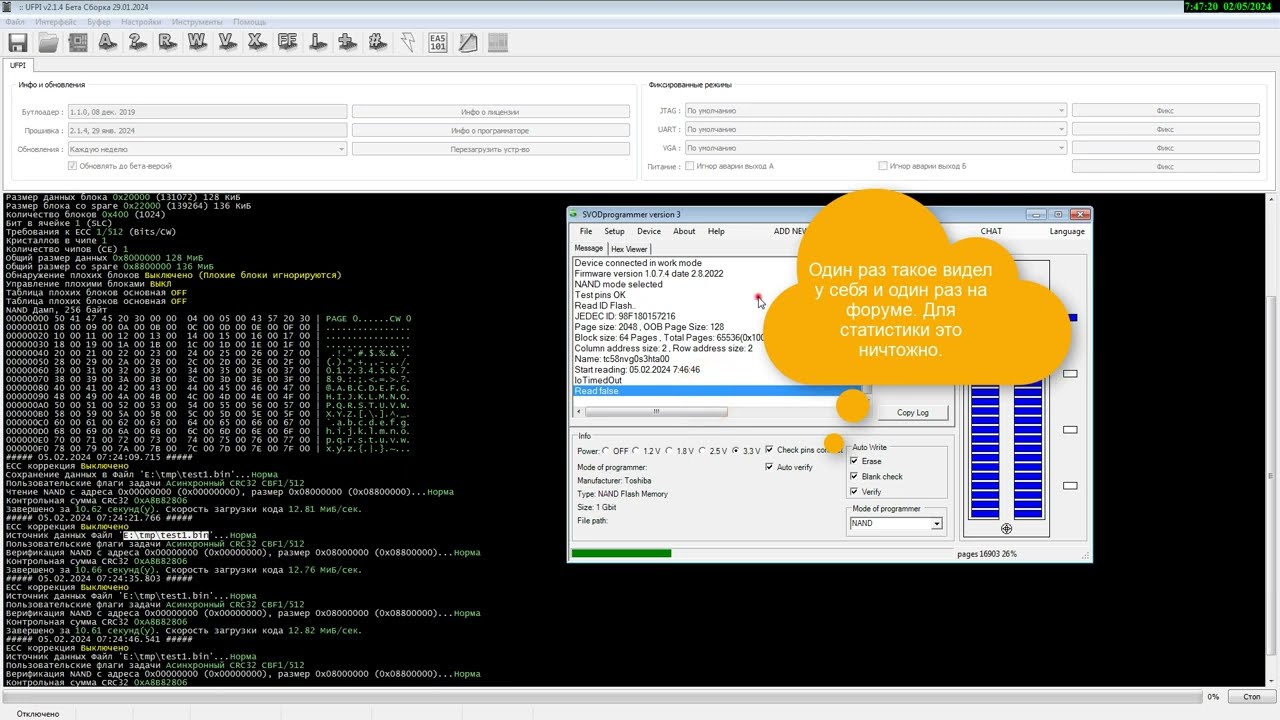Click the Copy Log button
1280x720 pixels.
(x=912, y=412)
